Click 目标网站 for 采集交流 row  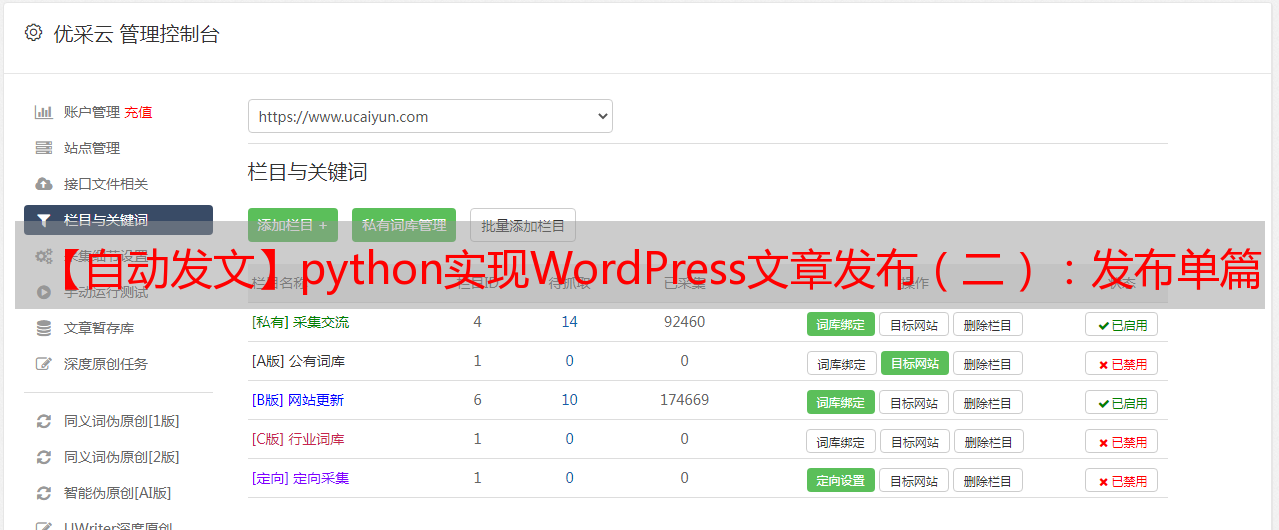pyautogui.click(x=914, y=324)
